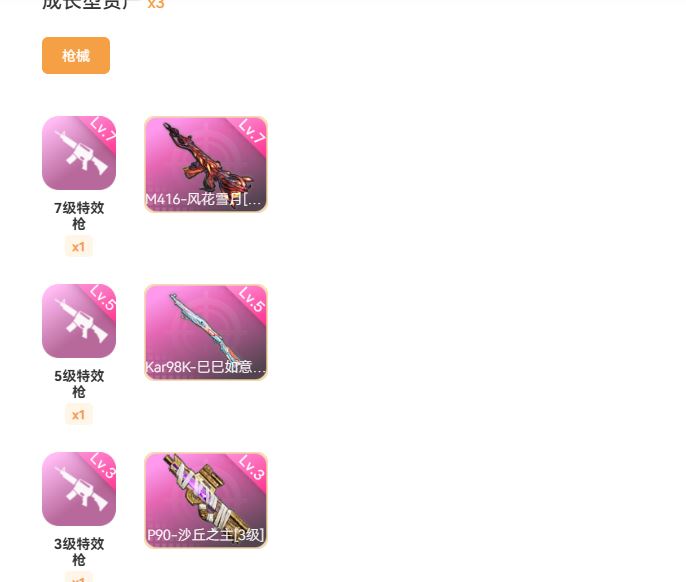Viewport: 686px width, 582px height.
Task: Click the x1 count under 7级特效枪
Action: 79,247
